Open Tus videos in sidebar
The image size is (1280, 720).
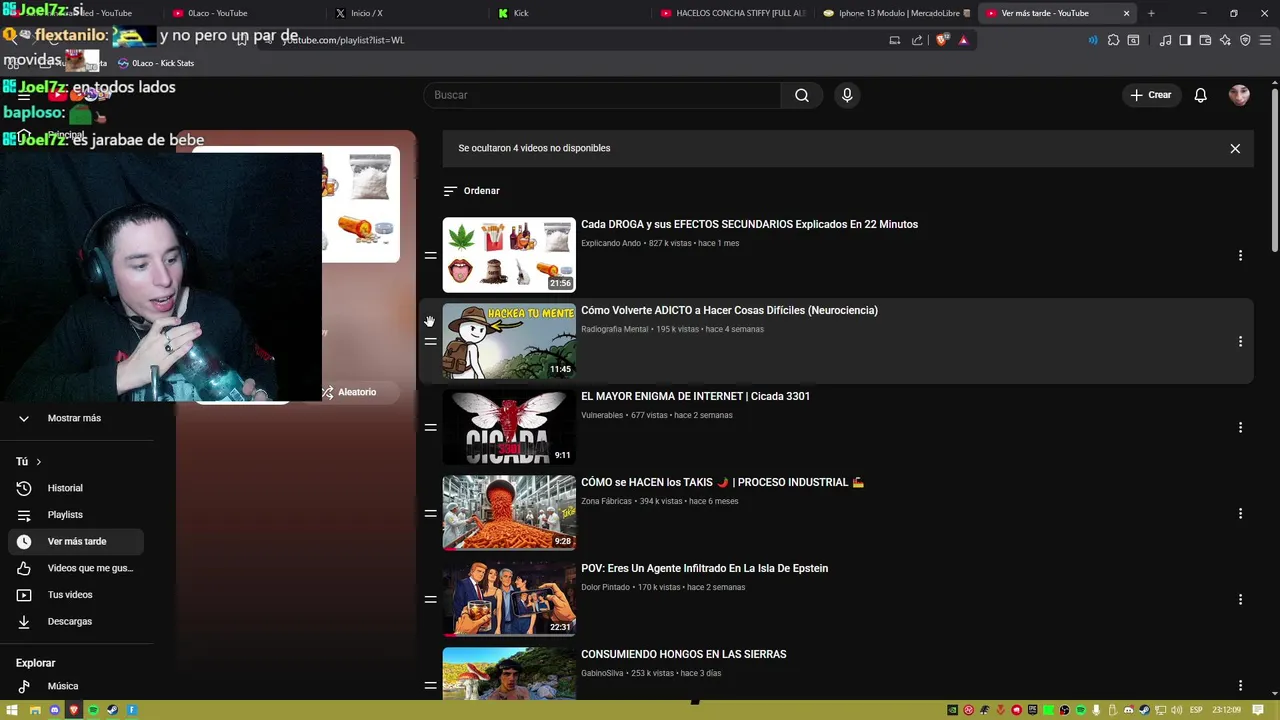(76, 595)
